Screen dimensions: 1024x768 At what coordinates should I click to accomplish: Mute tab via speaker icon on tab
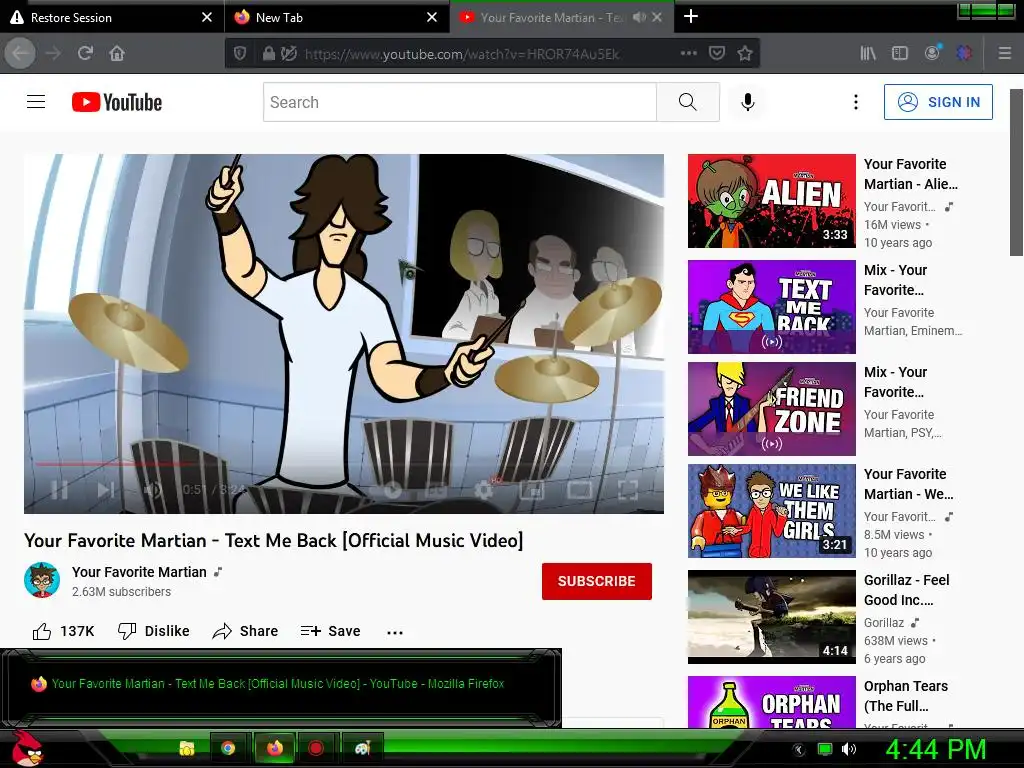(x=639, y=18)
